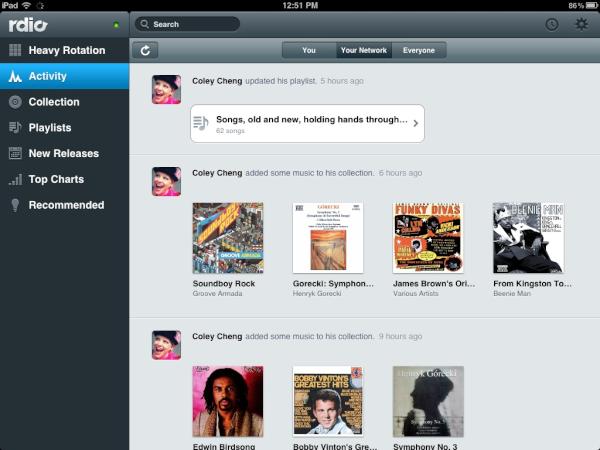The image size is (600, 450).
Task: Open From Kingston To Beenie Man cover
Action: 528,238
